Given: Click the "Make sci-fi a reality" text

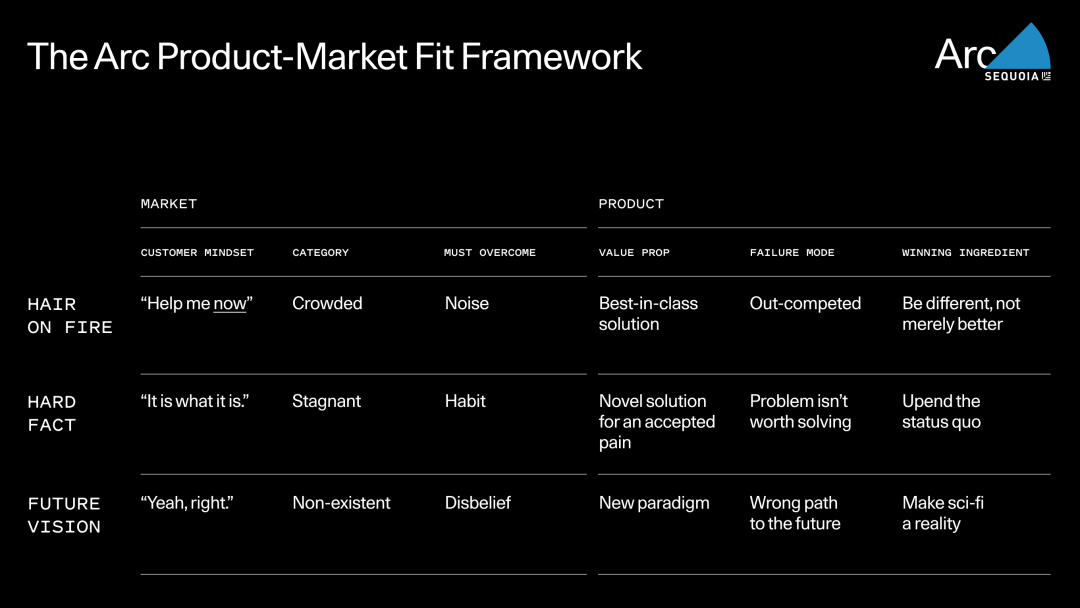Looking at the screenshot, I should coord(942,513).
